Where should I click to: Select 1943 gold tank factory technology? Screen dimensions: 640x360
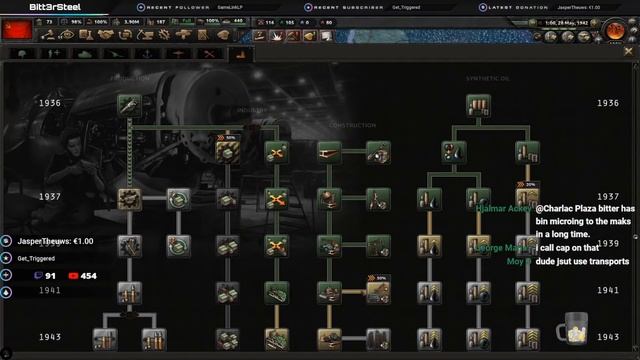point(276,340)
